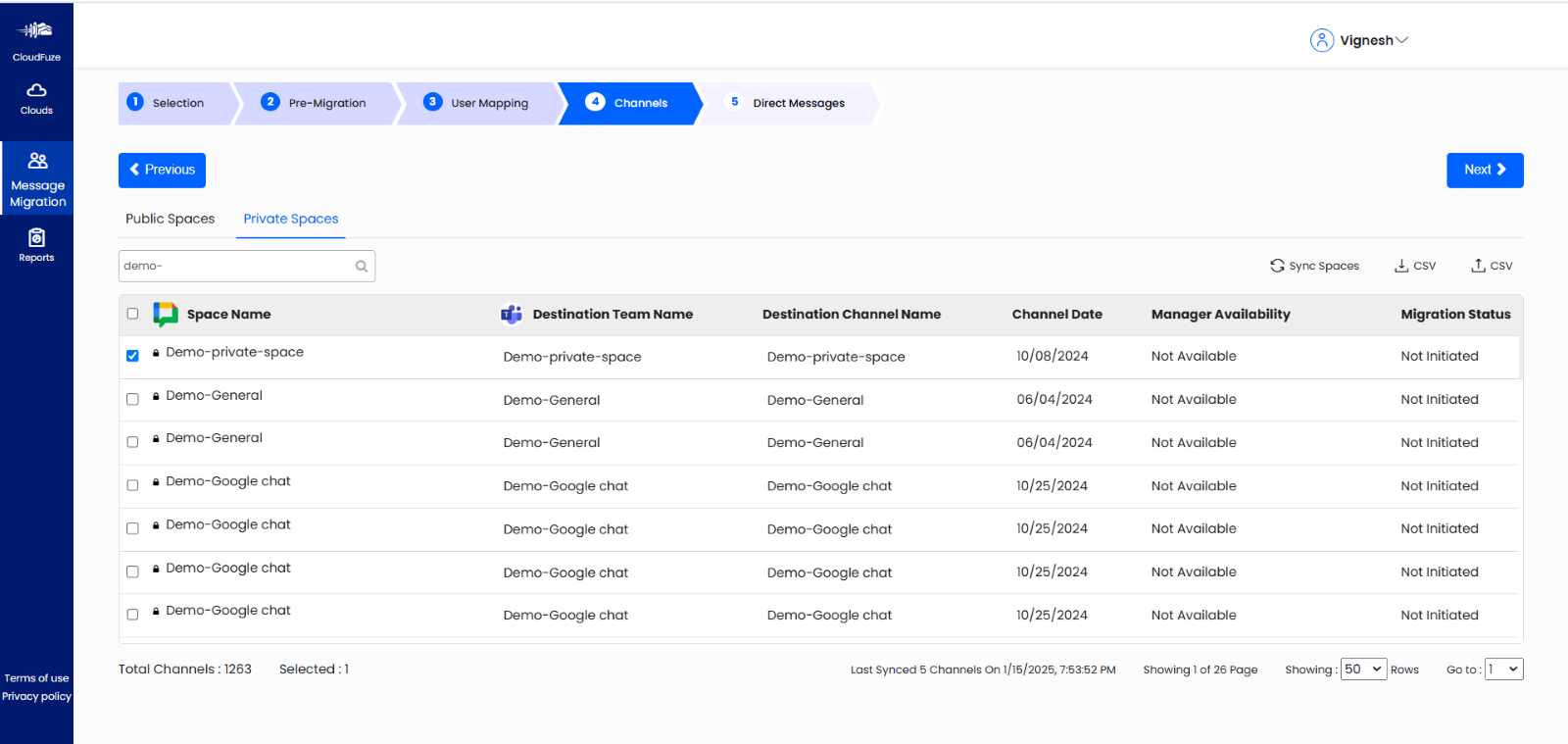Click the Next button
Screen dimensions: 1568x744
pyautogui.click(x=1485, y=170)
